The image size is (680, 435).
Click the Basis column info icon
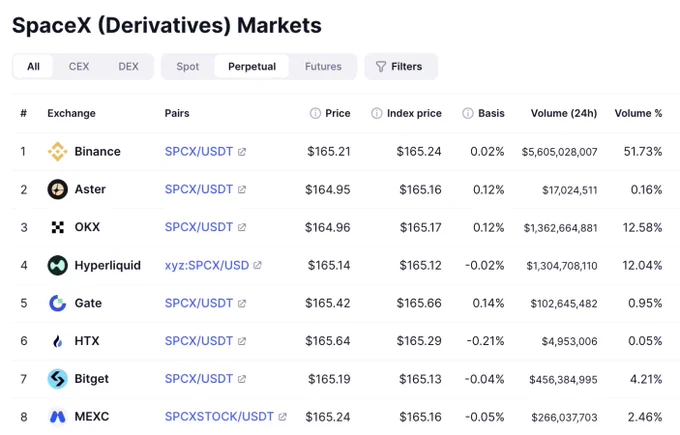(x=468, y=113)
